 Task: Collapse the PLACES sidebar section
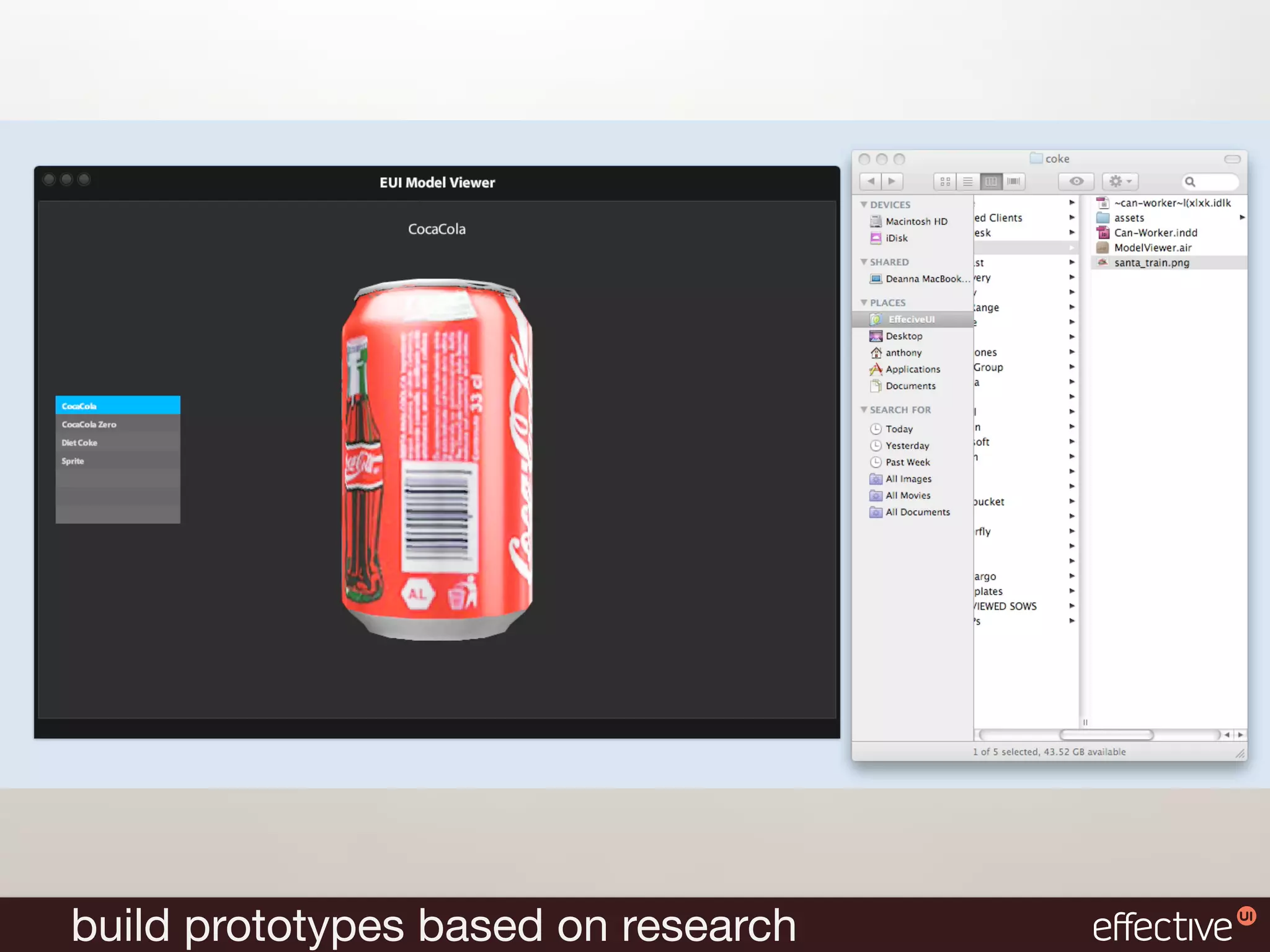pyautogui.click(x=864, y=302)
